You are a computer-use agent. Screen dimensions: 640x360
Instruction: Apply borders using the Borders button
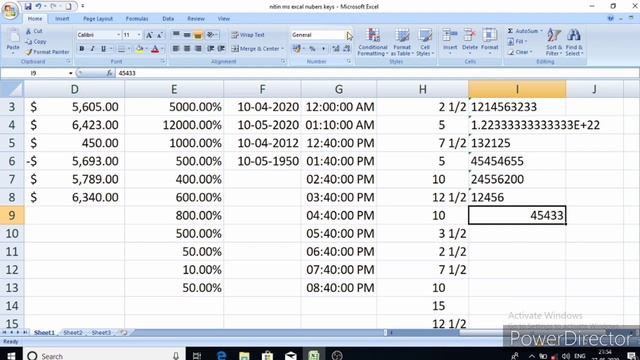tap(122, 49)
